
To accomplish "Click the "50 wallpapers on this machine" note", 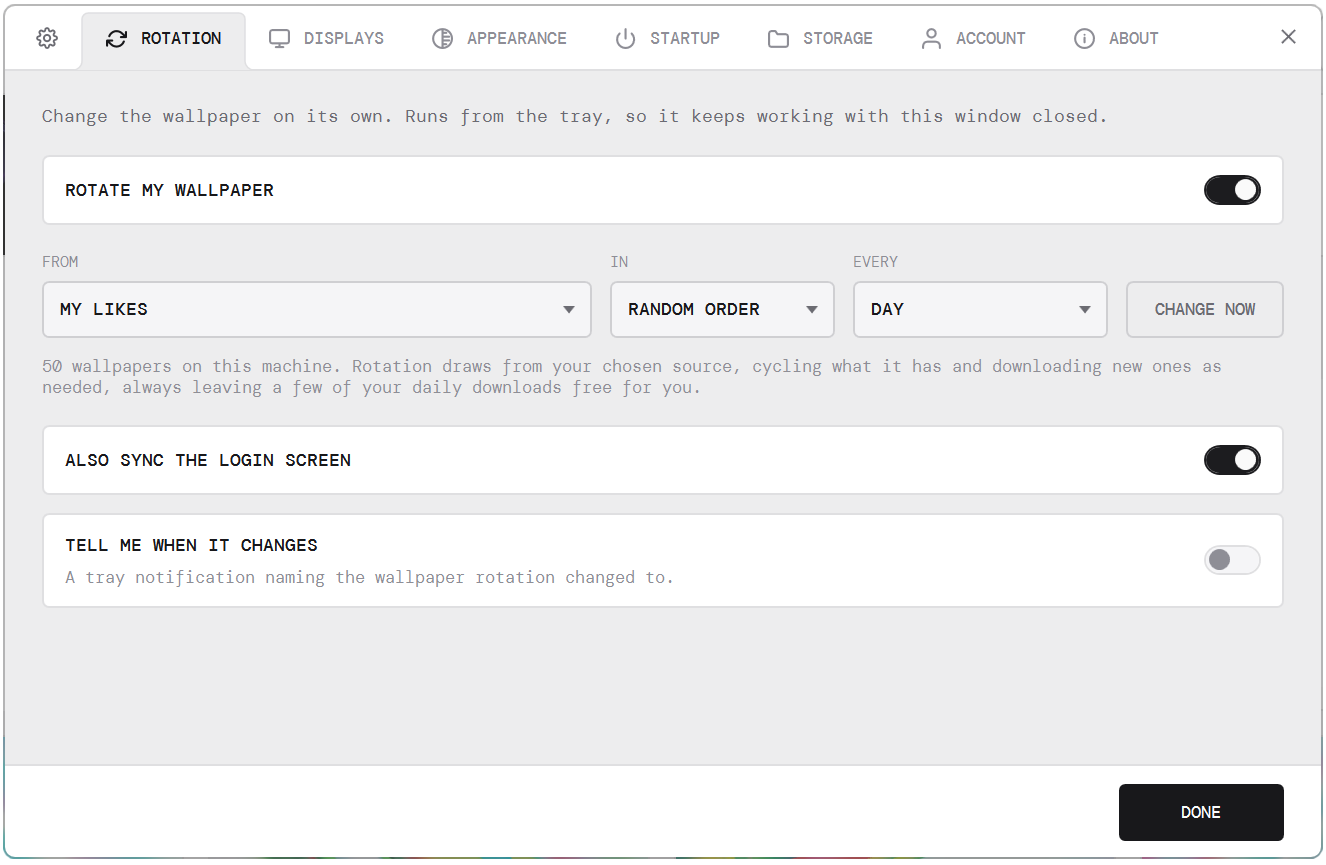I will [x=632, y=376].
